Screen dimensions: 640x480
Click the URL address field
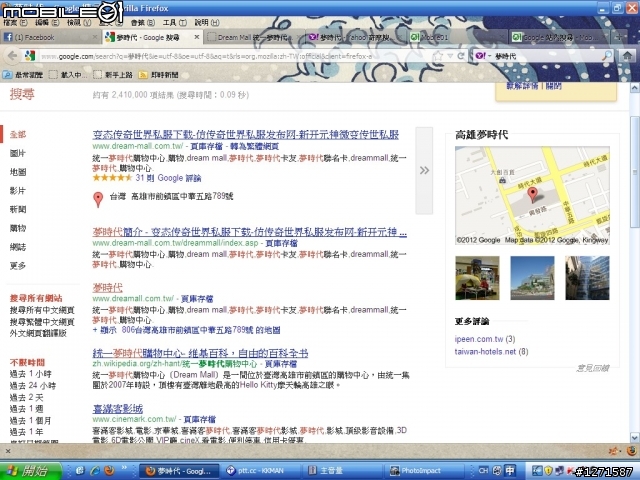coord(235,56)
